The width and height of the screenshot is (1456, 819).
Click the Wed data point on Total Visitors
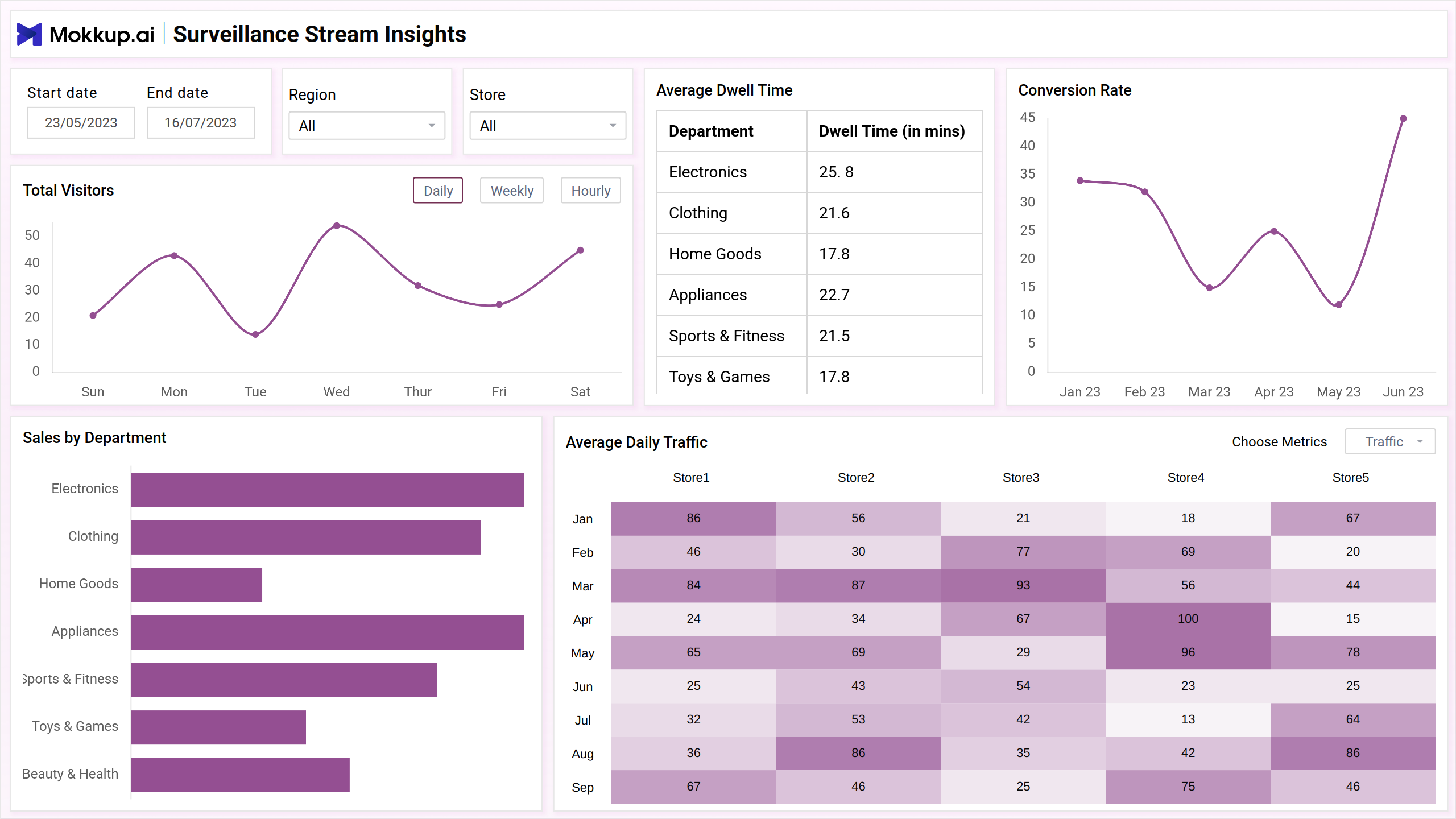[x=337, y=226]
